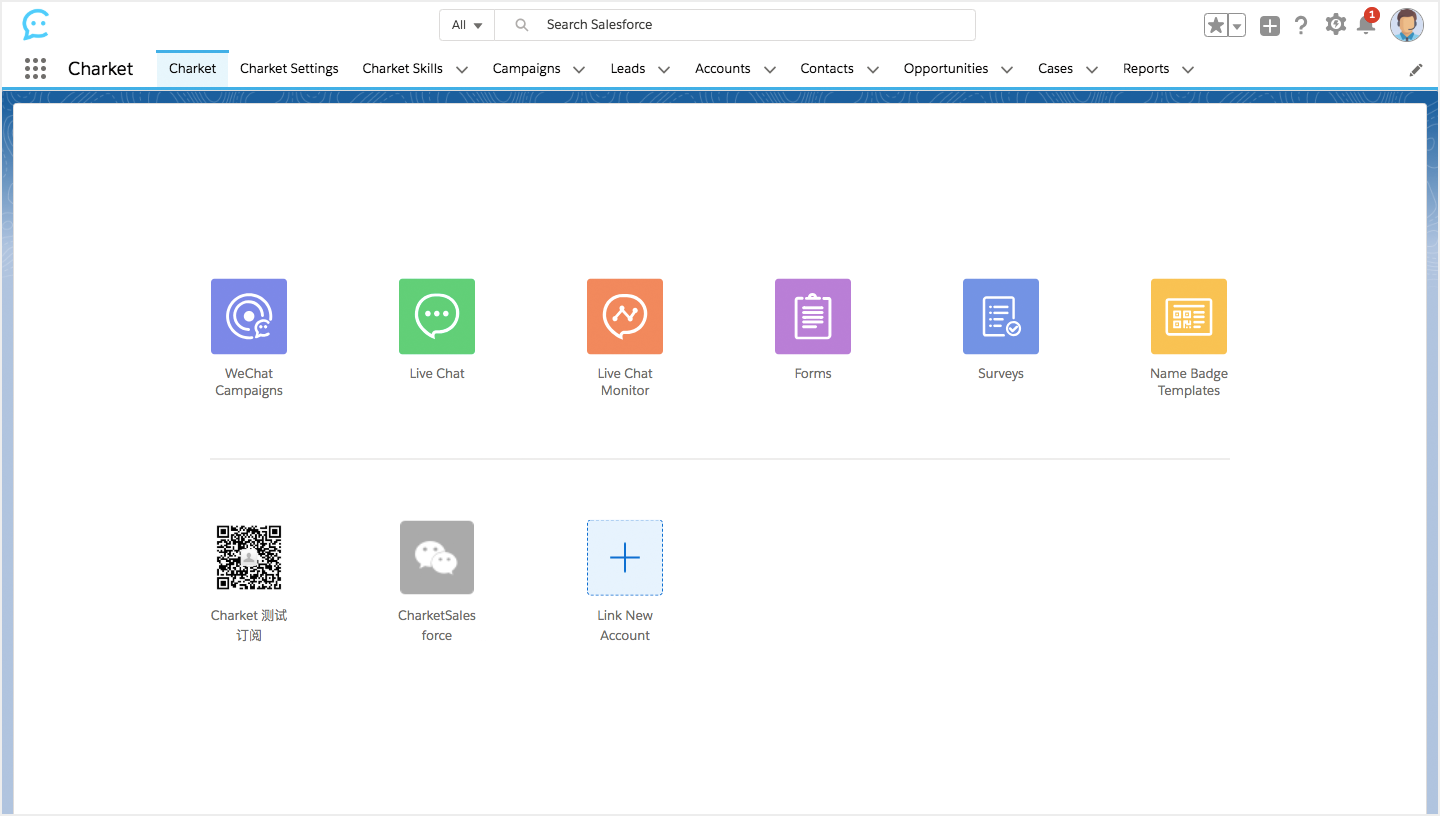This screenshot has width=1440, height=816.
Task: Open the setup gear menu
Action: coord(1335,25)
